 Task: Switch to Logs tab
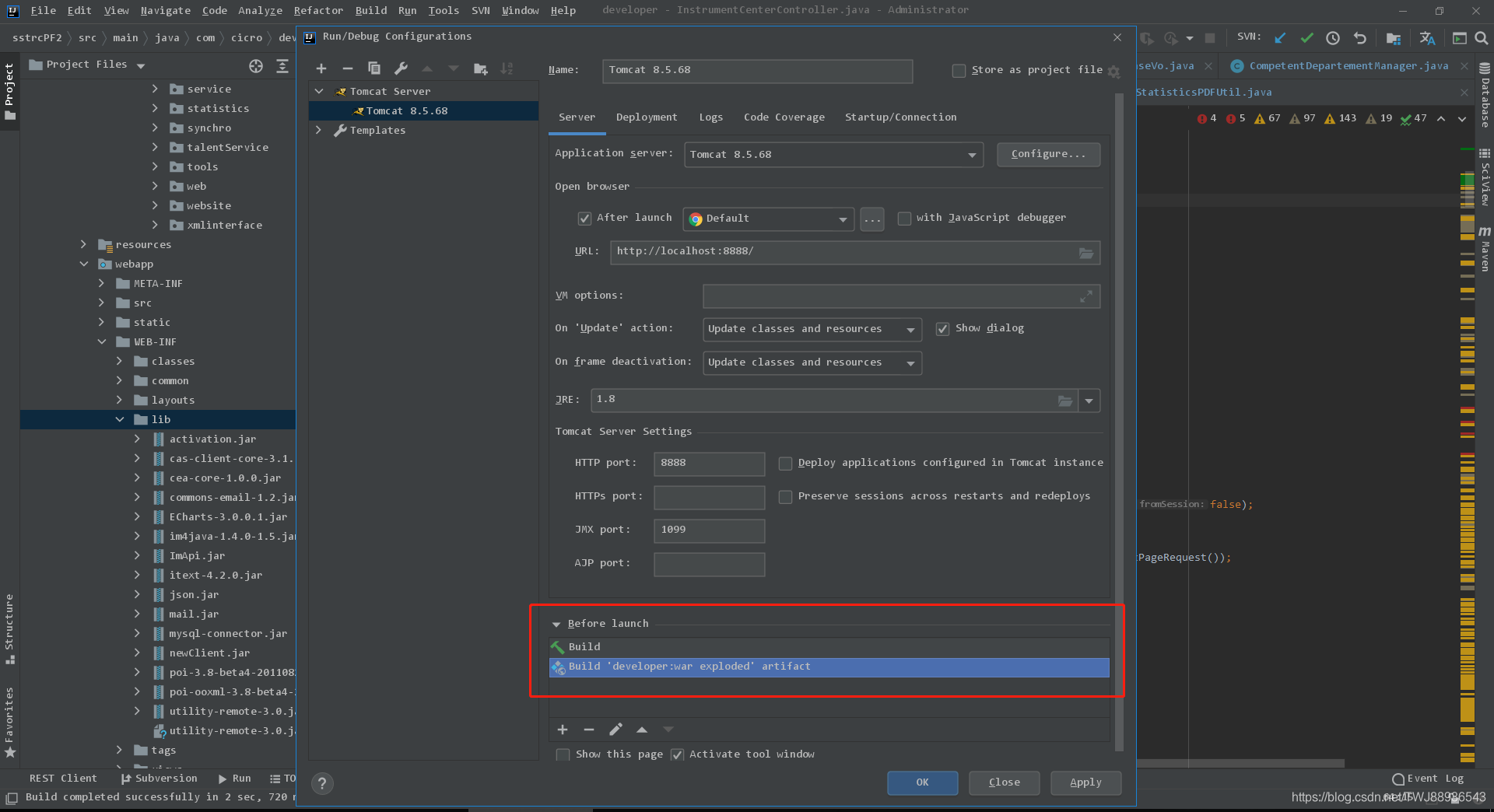[710, 117]
